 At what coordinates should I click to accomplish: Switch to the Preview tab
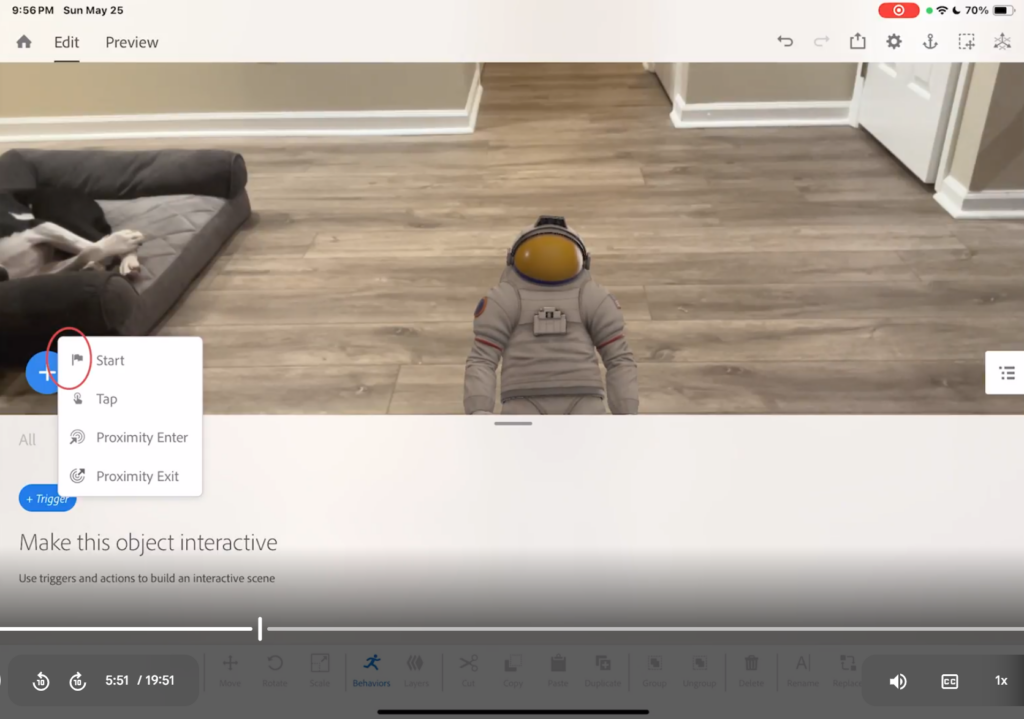tap(132, 42)
